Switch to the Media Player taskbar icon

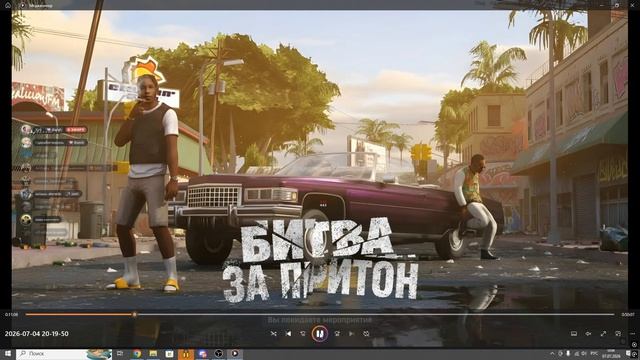(x=235, y=354)
